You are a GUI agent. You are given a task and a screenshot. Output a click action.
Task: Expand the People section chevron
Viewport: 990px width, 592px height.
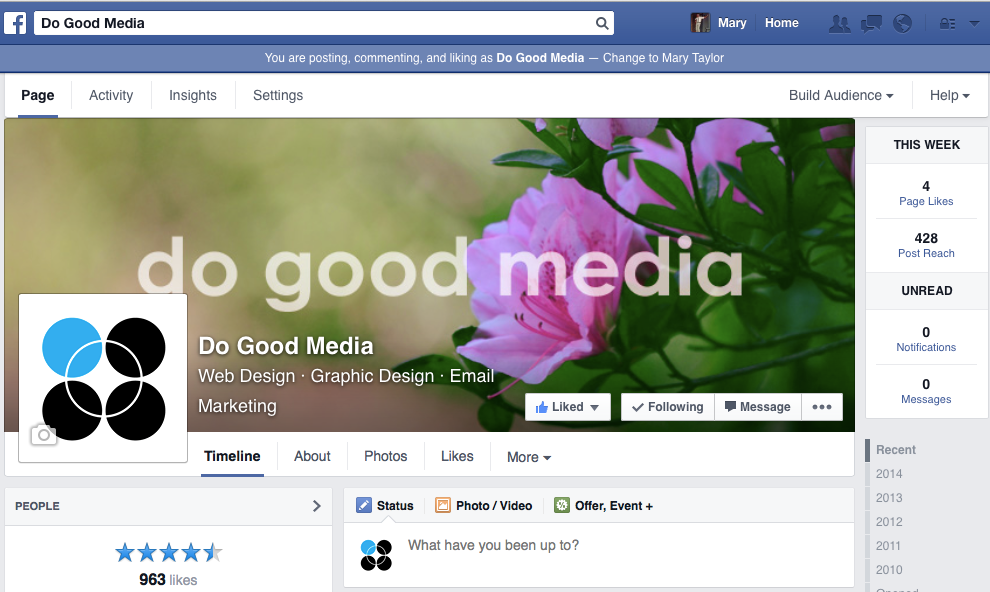[x=317, y=506]
